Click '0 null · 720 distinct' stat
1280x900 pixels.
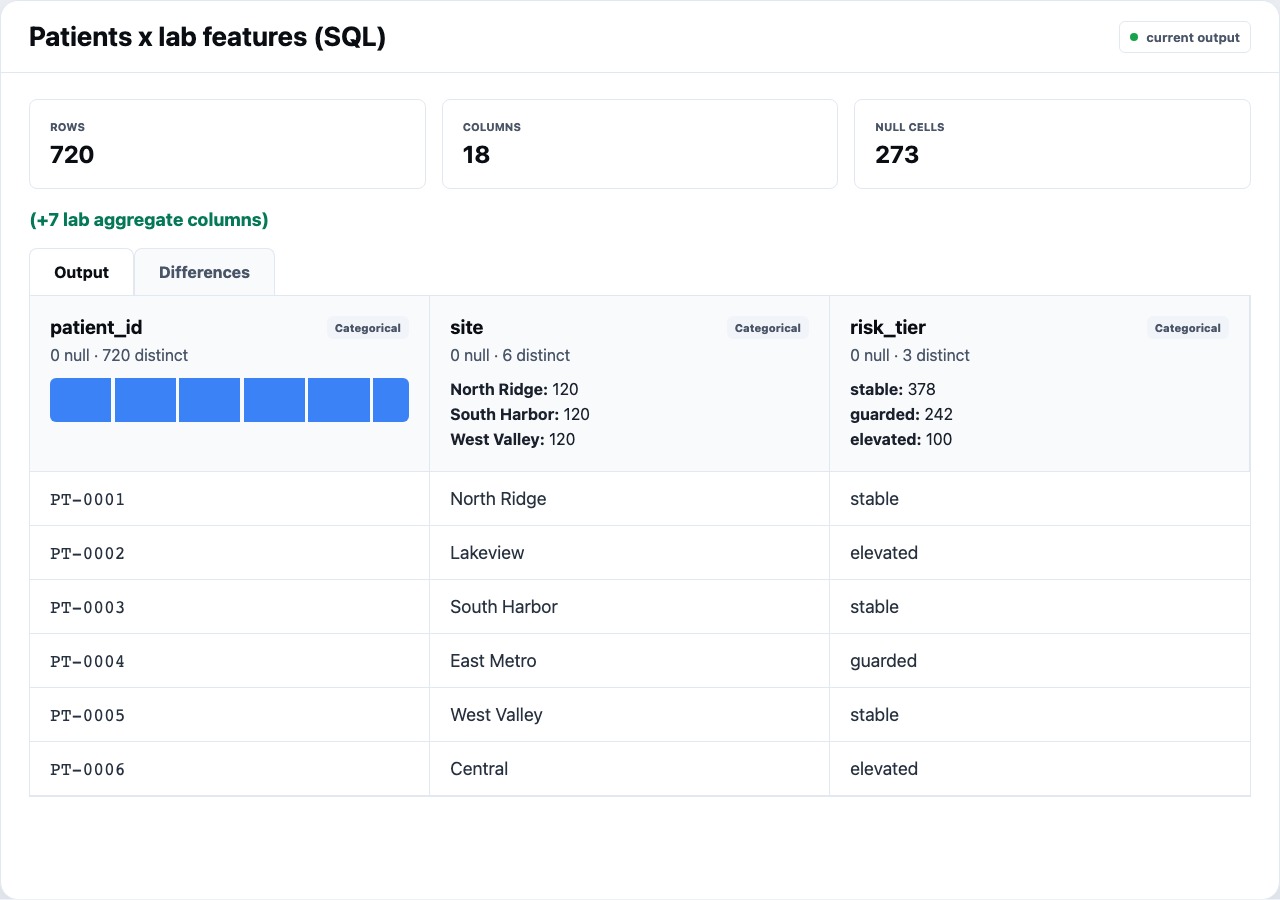119,355
